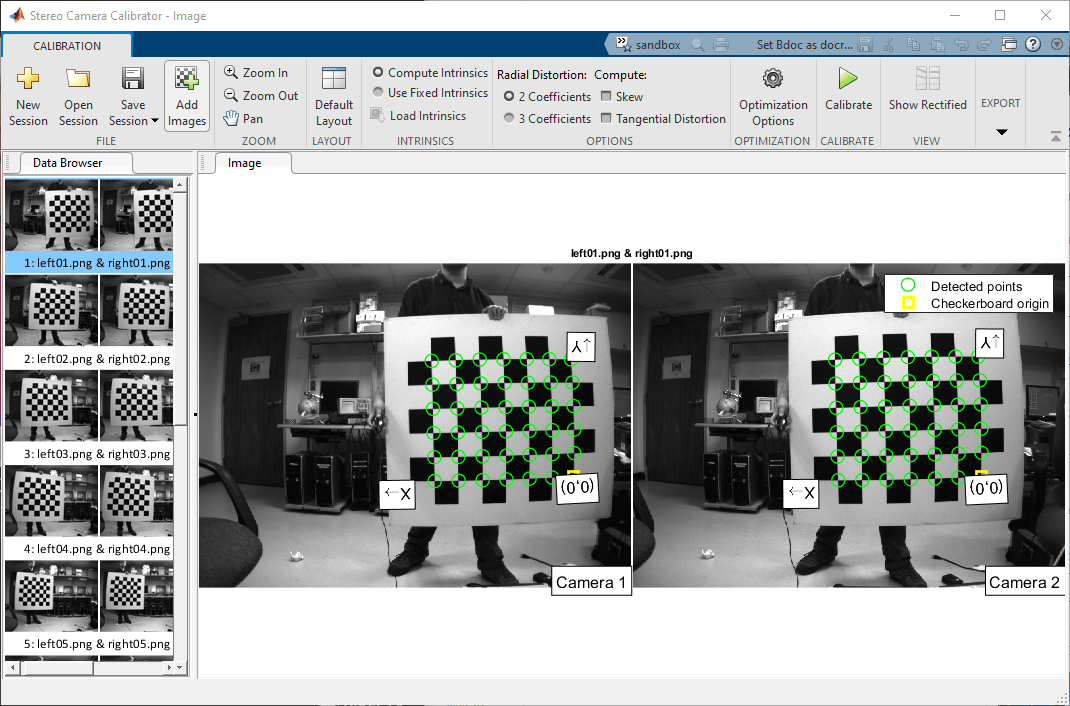The height and width of the screenshot is (706, 1070).
Task: Start a New Session
Action: 28,96
